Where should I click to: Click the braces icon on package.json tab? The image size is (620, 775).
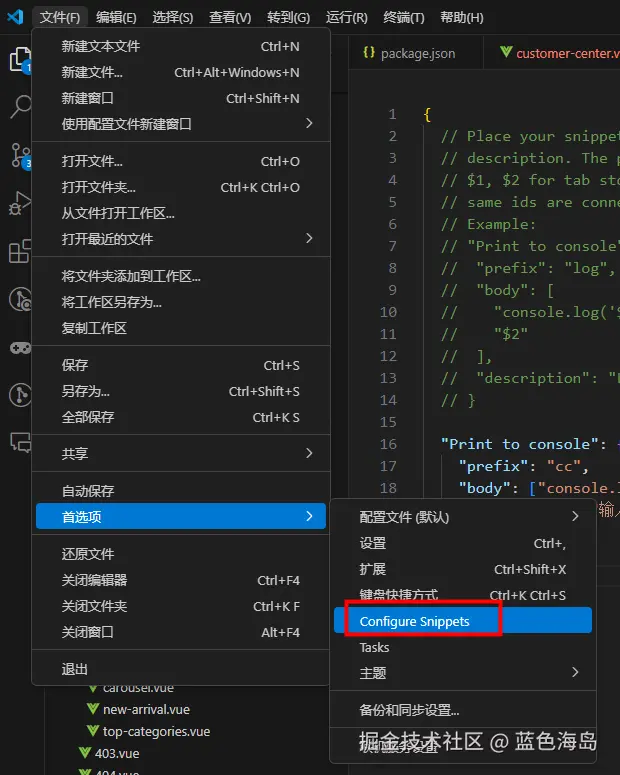[369, 52]
